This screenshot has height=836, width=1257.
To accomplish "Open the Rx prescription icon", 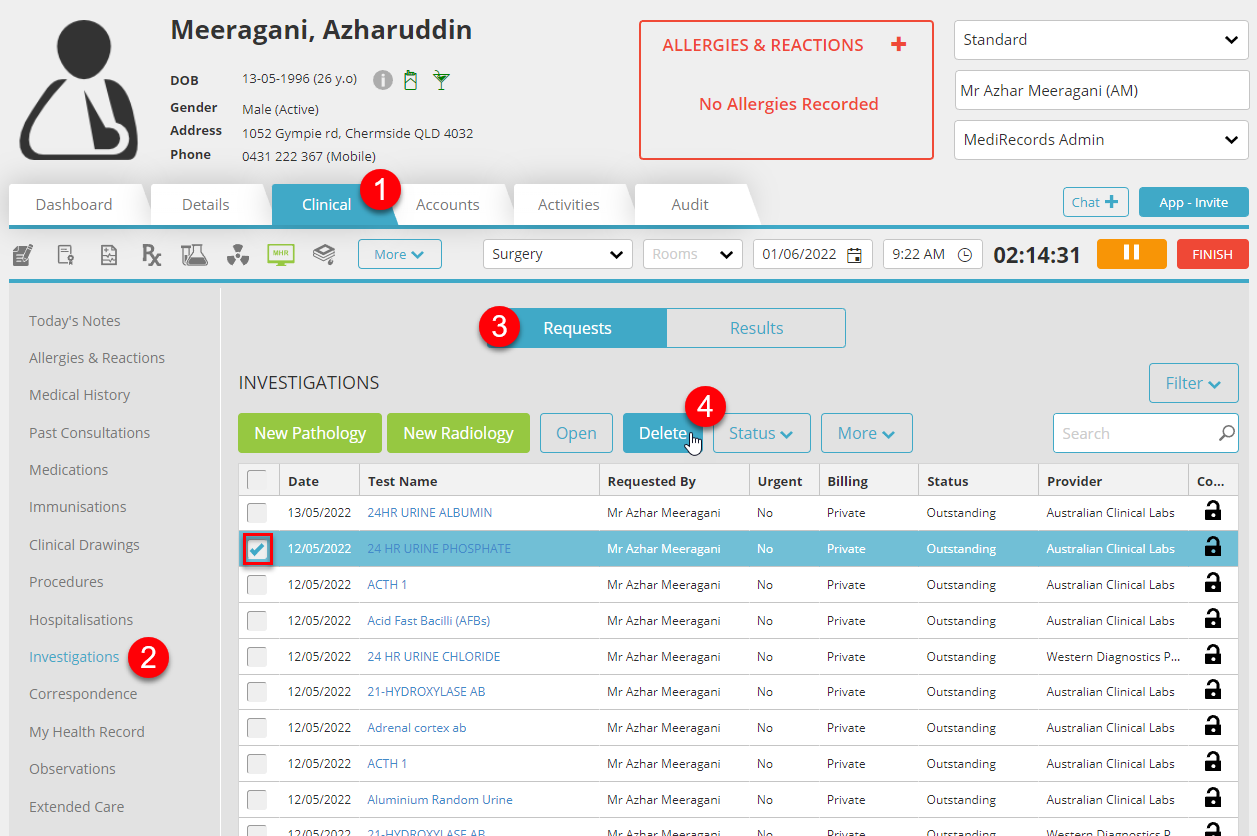I will point(151,255).
